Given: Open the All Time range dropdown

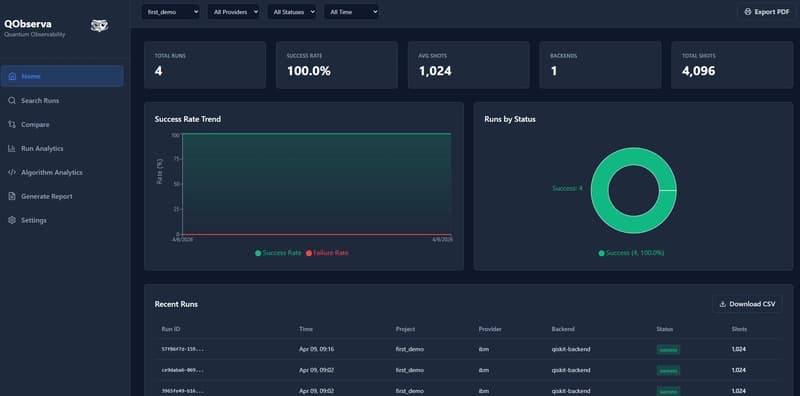Looking at the screenshot, I should tap(352, 12).
